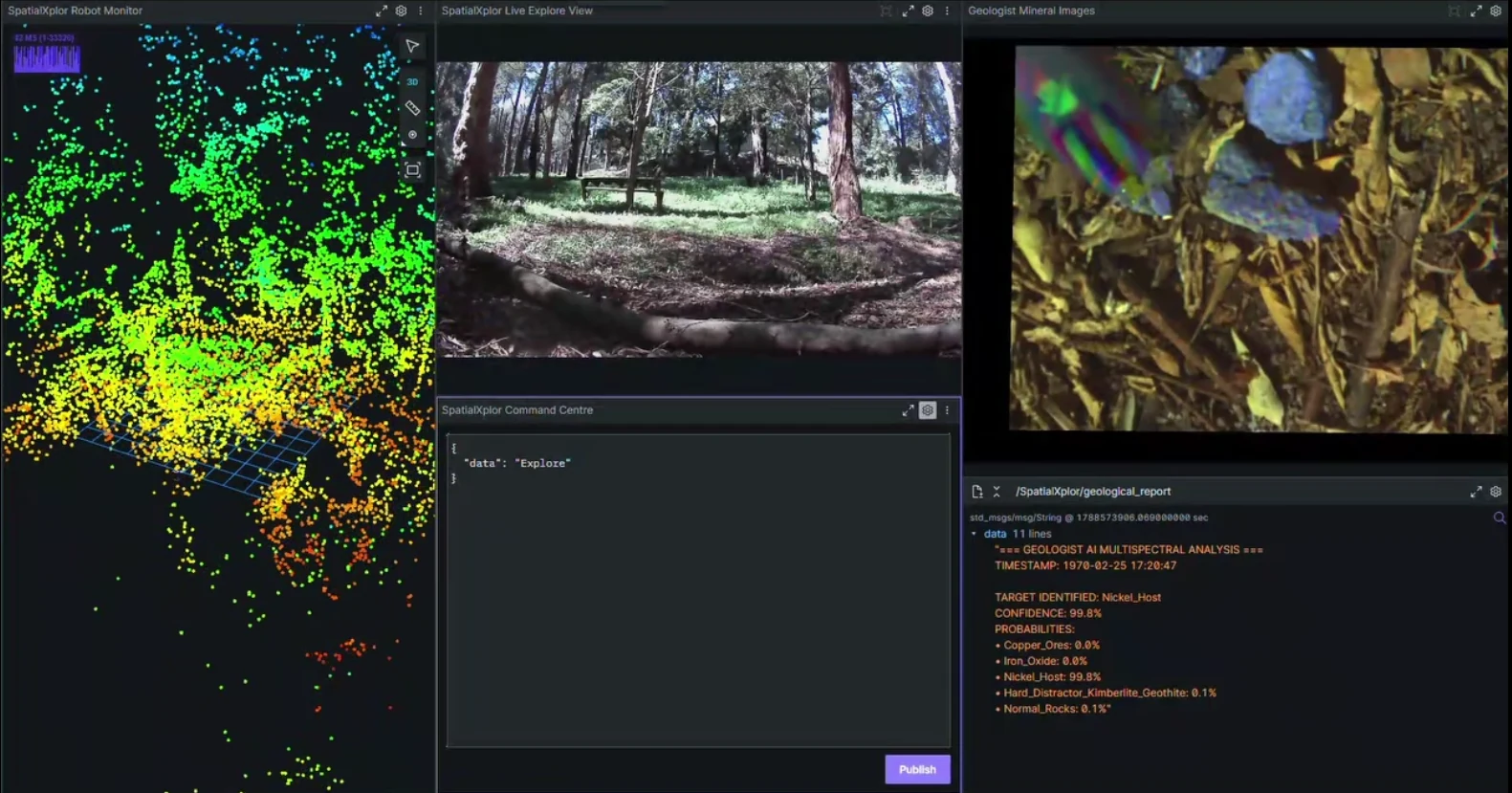1512x793 pixels.
Task: Open Command Centre panel kebab menu
Action: click(947, 410)
